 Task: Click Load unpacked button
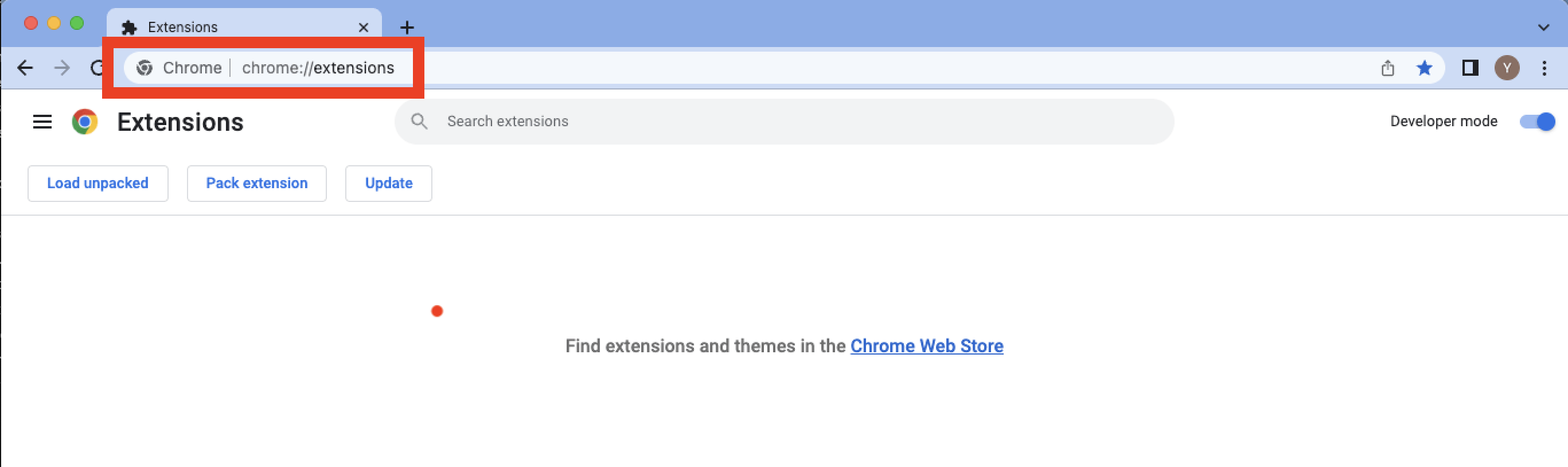pos(97,183)
